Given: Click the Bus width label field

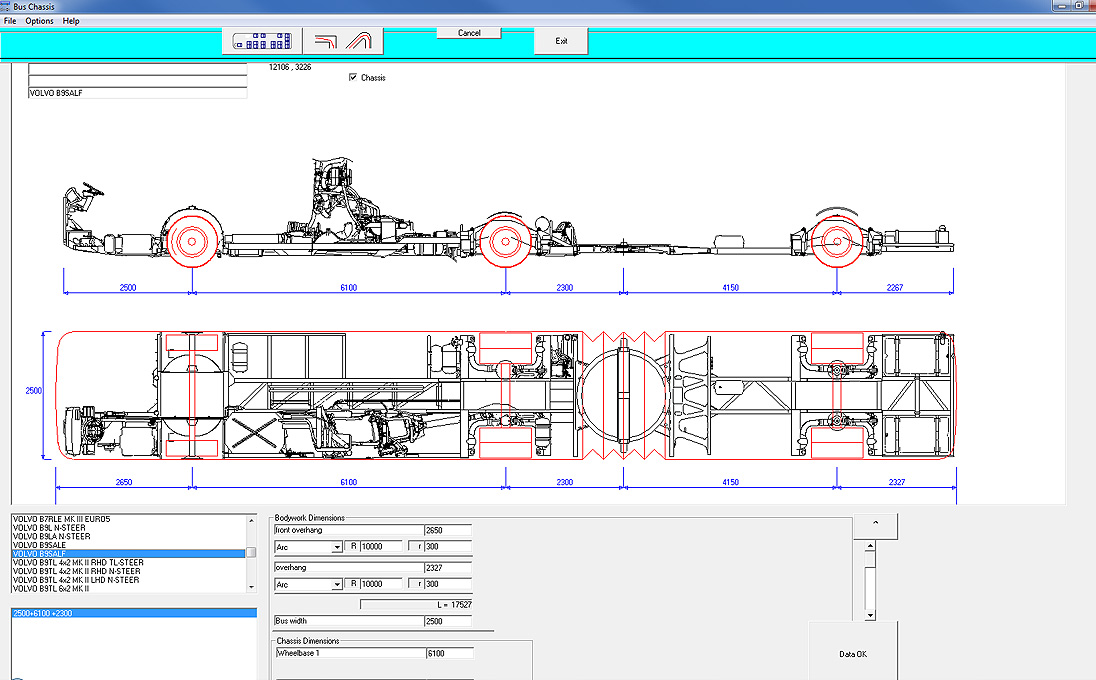Looking at the screenshot, I should pos(349,621).
